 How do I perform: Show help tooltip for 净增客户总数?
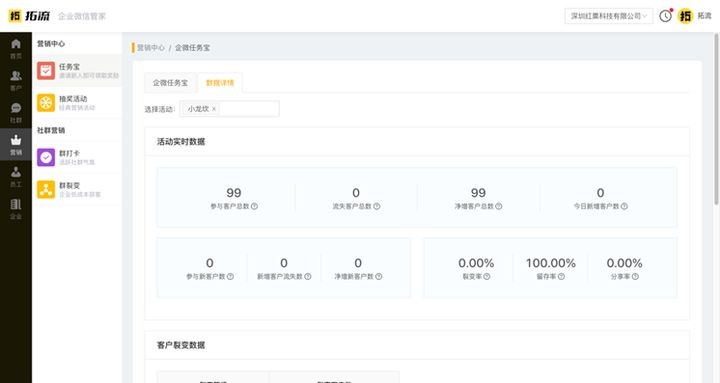pyautogui.click(x=499, y=206)
